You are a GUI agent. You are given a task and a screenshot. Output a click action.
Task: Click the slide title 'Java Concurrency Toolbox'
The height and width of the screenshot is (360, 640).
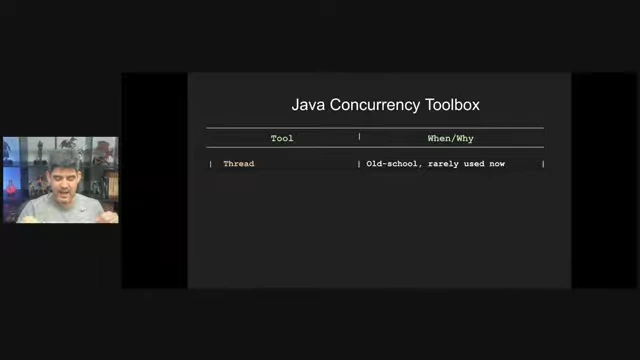tap(385, 105)
